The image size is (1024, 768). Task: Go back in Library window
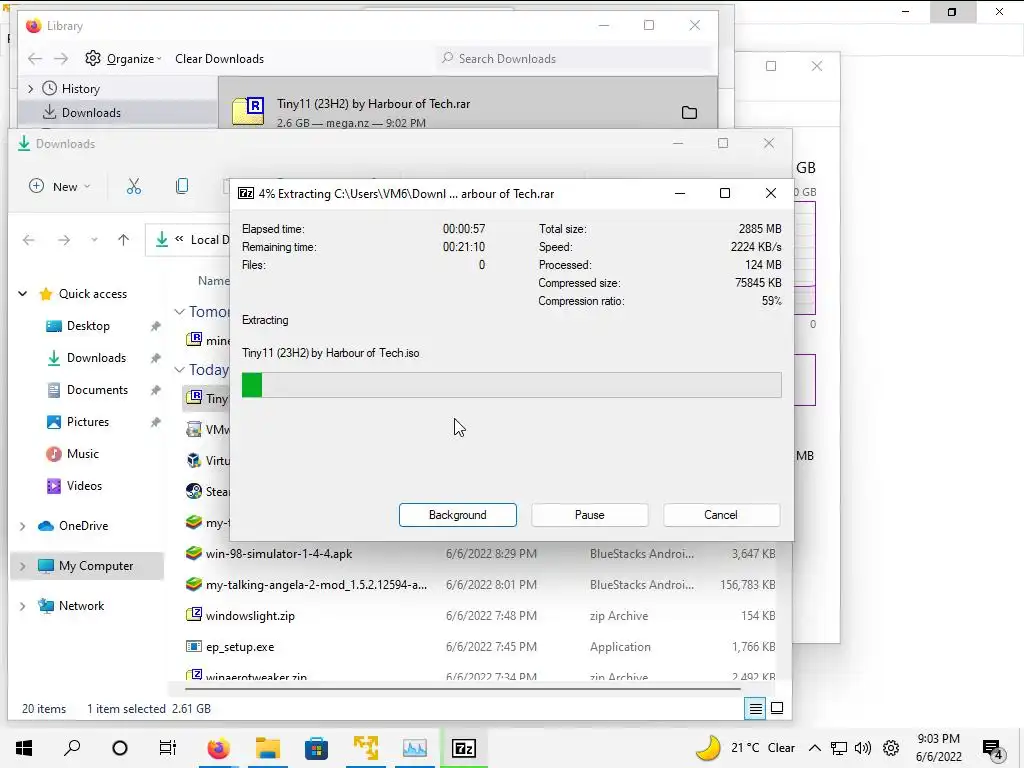35,59
